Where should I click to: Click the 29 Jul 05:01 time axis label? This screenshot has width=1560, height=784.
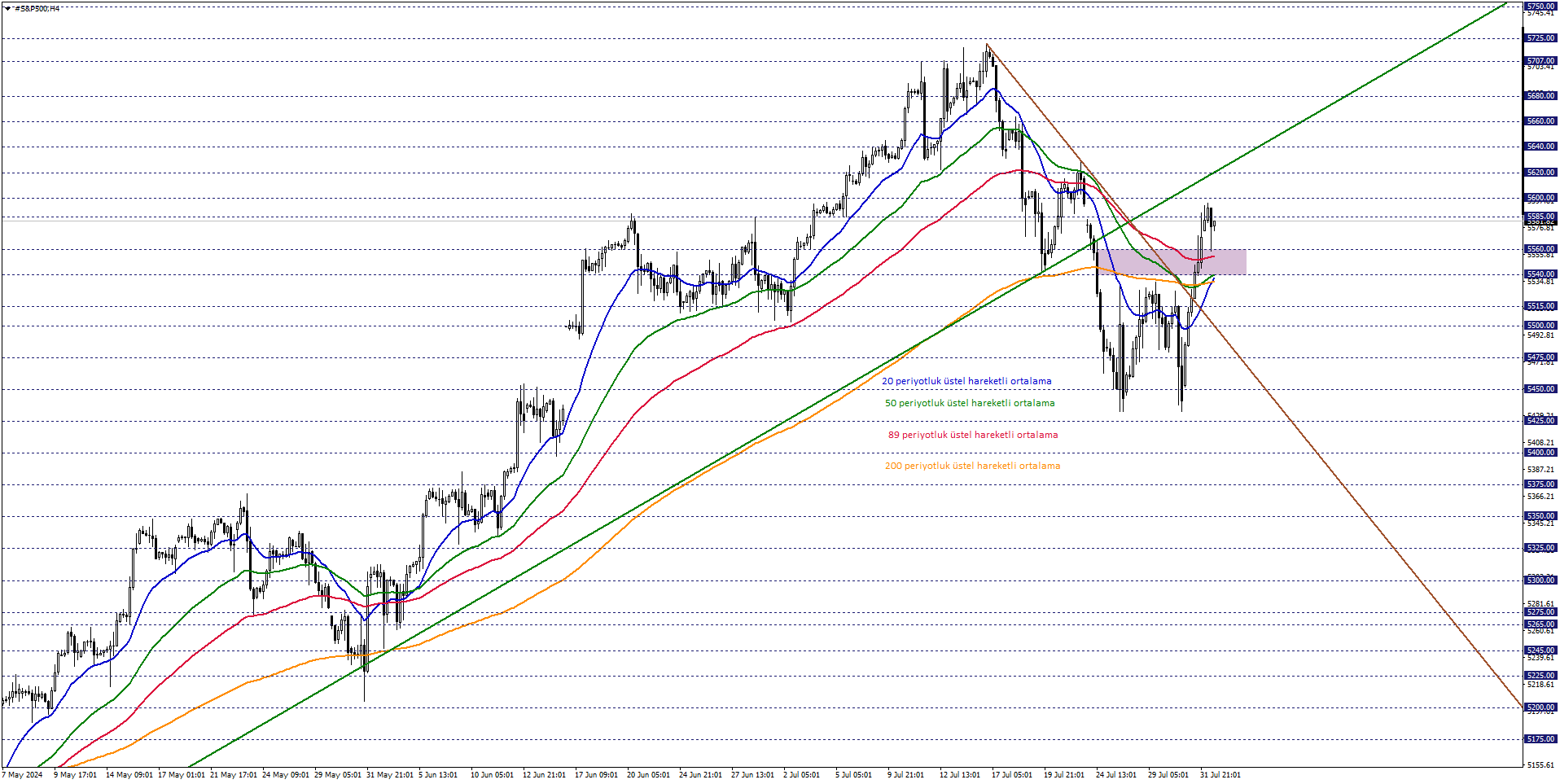1168,775
